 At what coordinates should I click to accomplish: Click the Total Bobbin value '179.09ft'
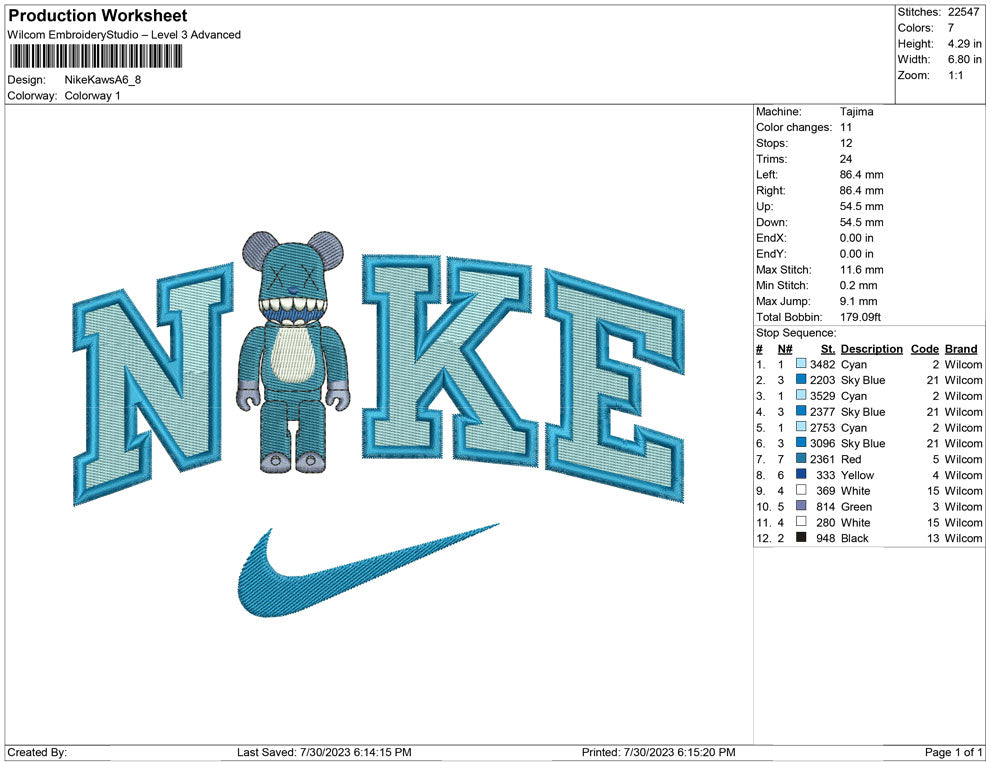pyautogui.click(x=861, y=317)
